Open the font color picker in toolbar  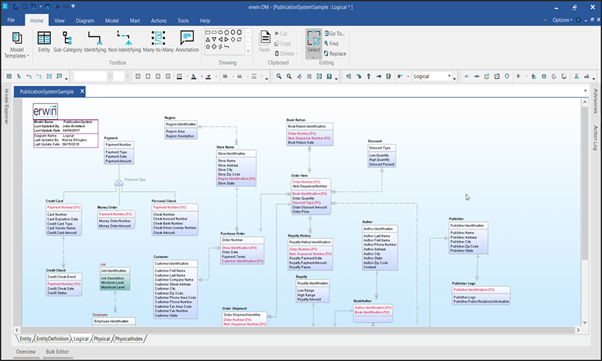(x=194, y=76)
